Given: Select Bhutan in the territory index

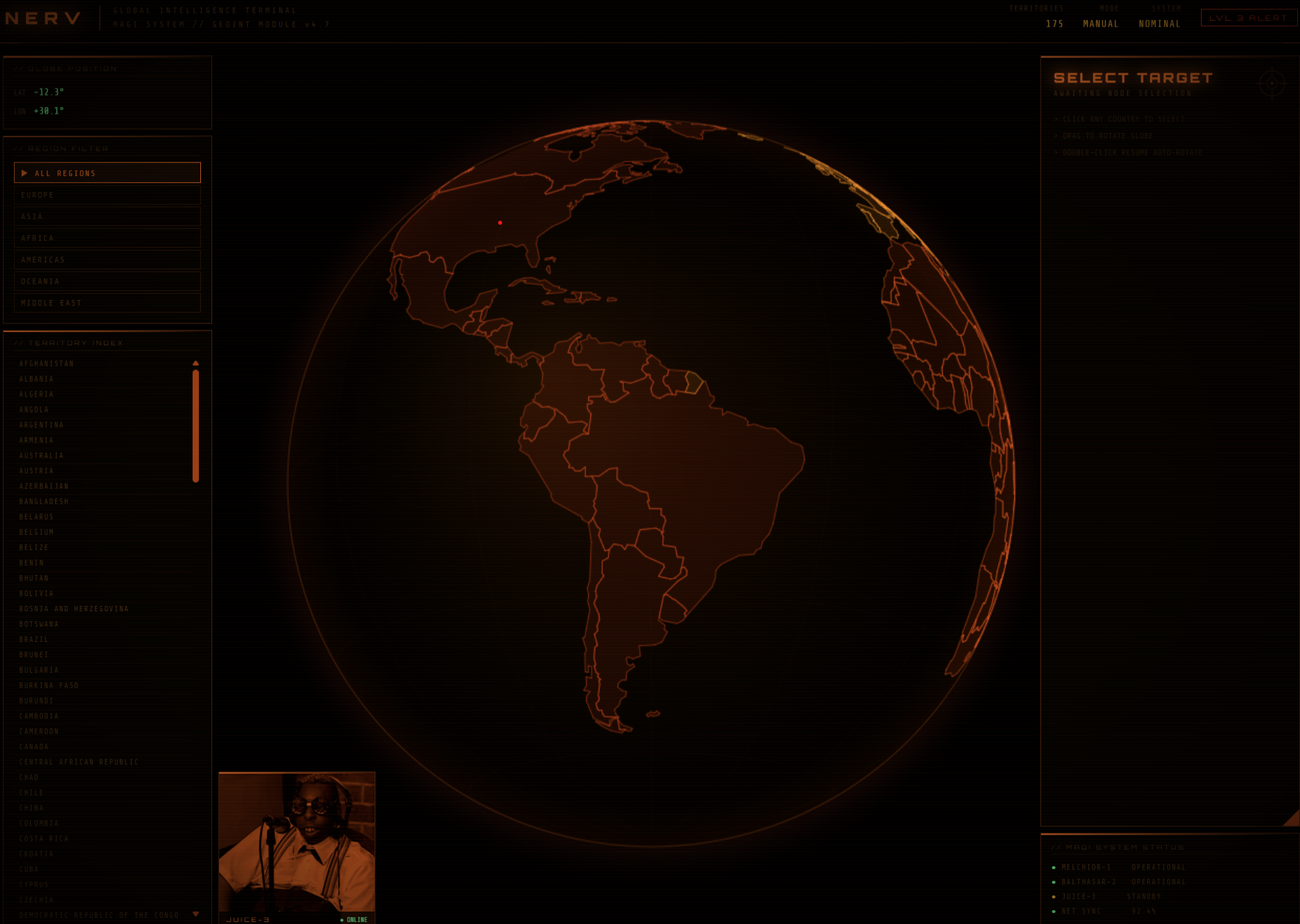Looking at the screenshot, I should tap(102, 579).
